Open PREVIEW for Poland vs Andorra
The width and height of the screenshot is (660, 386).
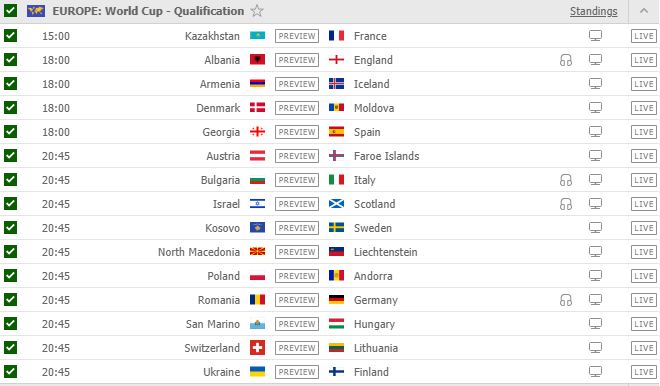(x=297, y=276)
